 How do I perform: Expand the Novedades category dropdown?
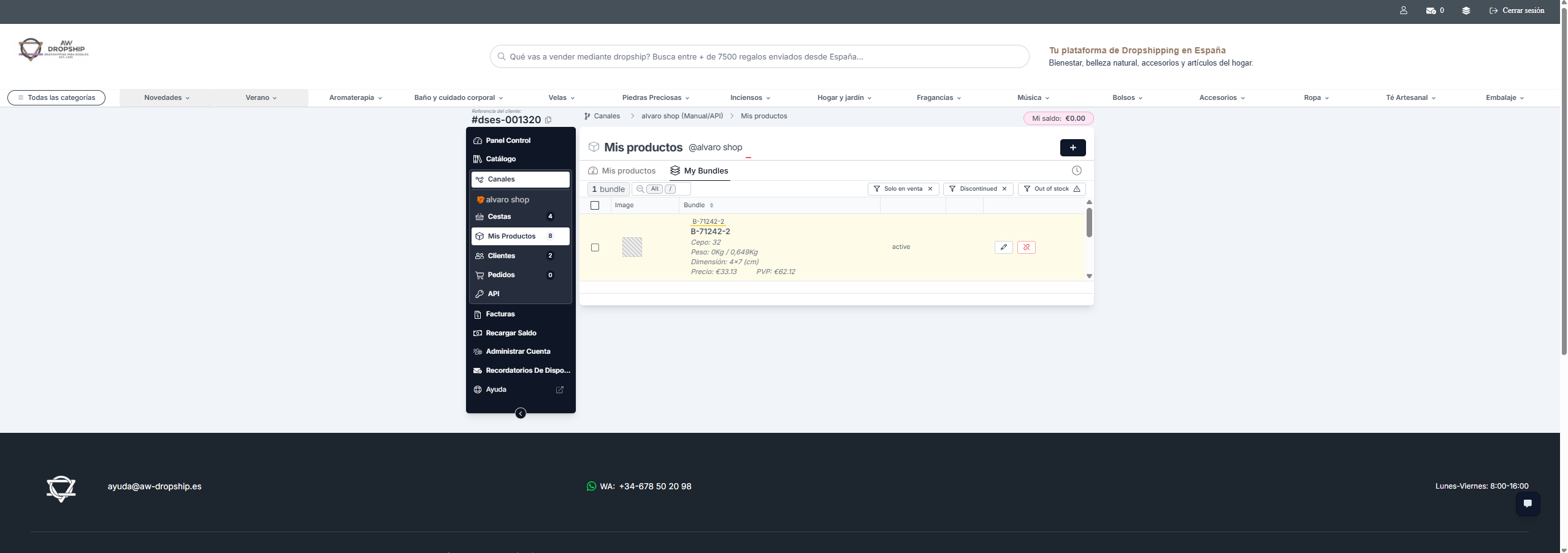coord(167,98)
